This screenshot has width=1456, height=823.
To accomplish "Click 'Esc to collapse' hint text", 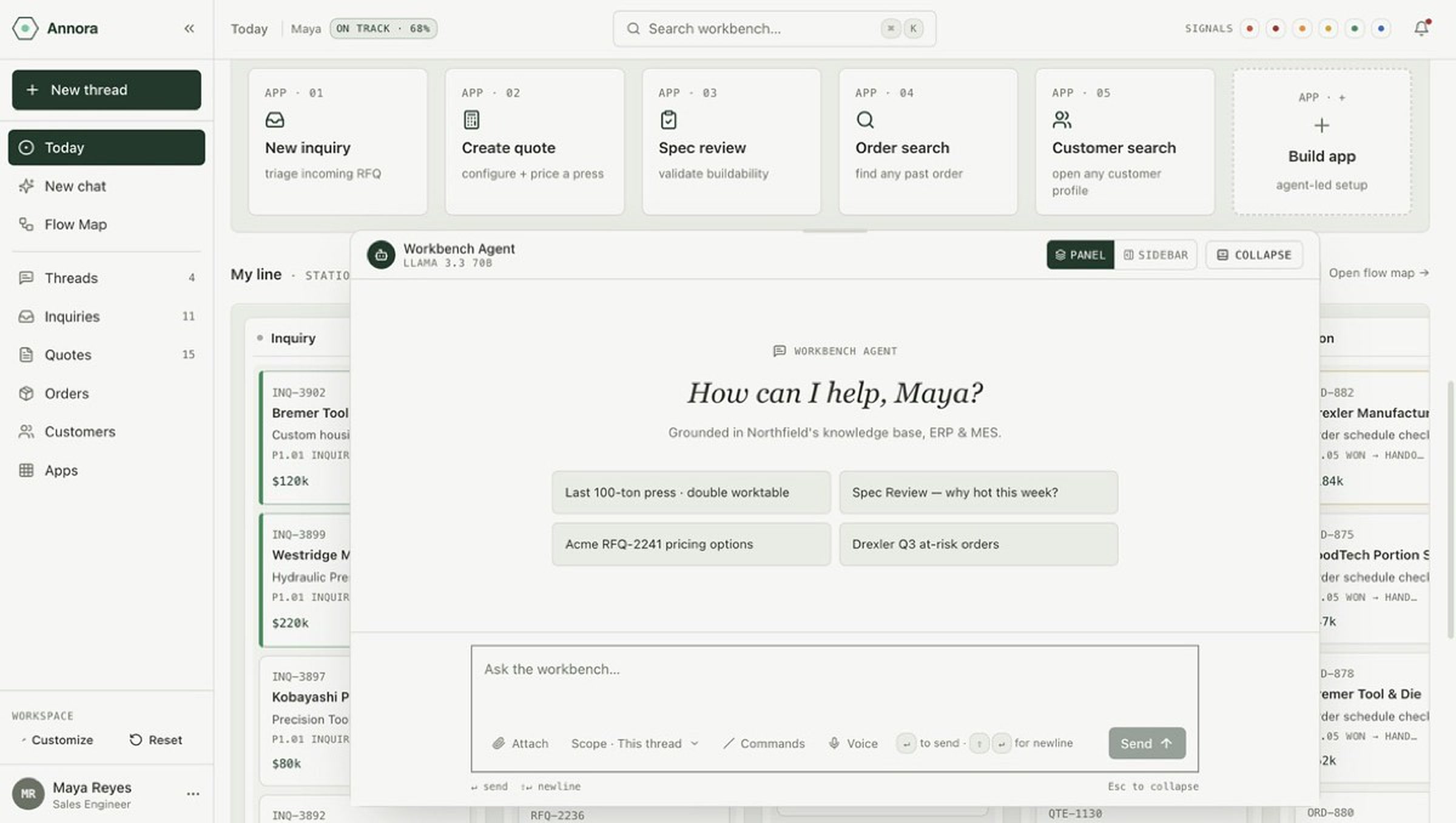I will click(1153, 787).
